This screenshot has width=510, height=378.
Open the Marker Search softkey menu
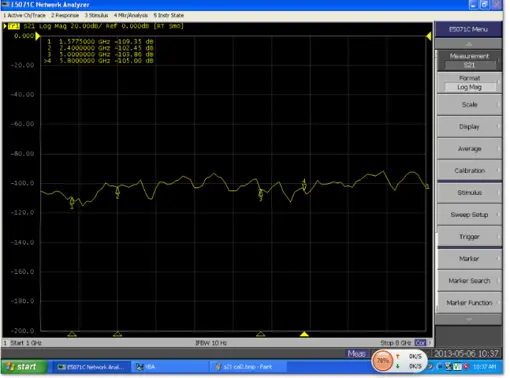(x=469, y=281)
